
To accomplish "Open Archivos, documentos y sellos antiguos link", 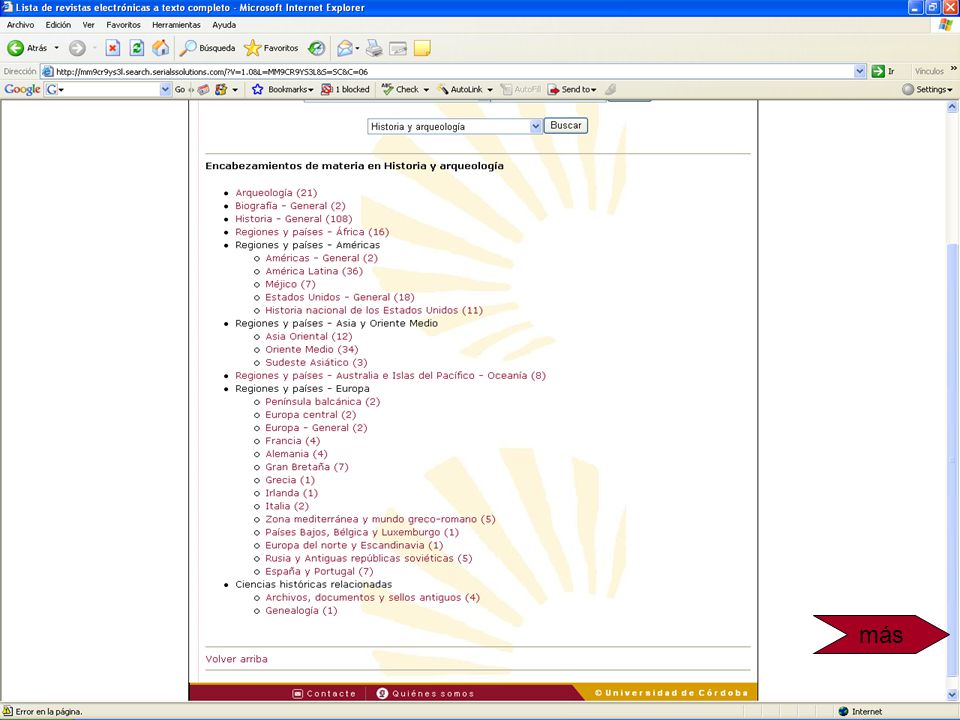I will point(372,598).
